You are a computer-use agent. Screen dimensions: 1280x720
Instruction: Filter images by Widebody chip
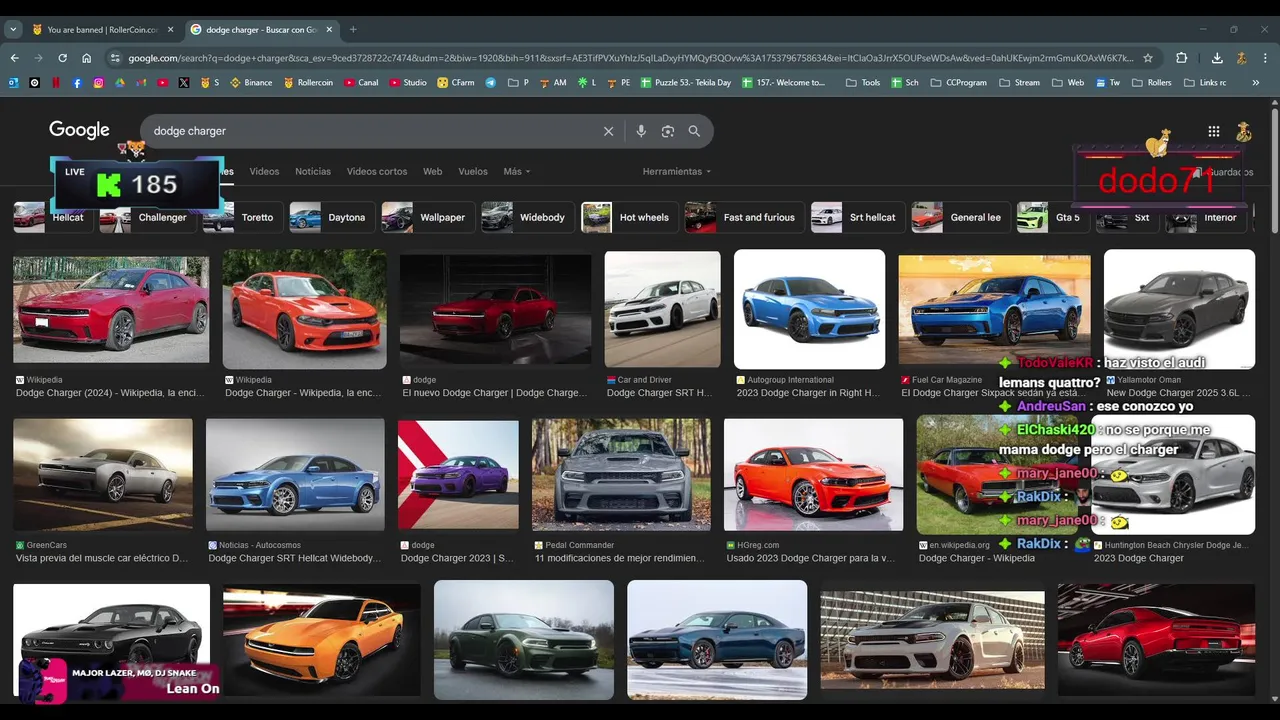coord(527,217)
